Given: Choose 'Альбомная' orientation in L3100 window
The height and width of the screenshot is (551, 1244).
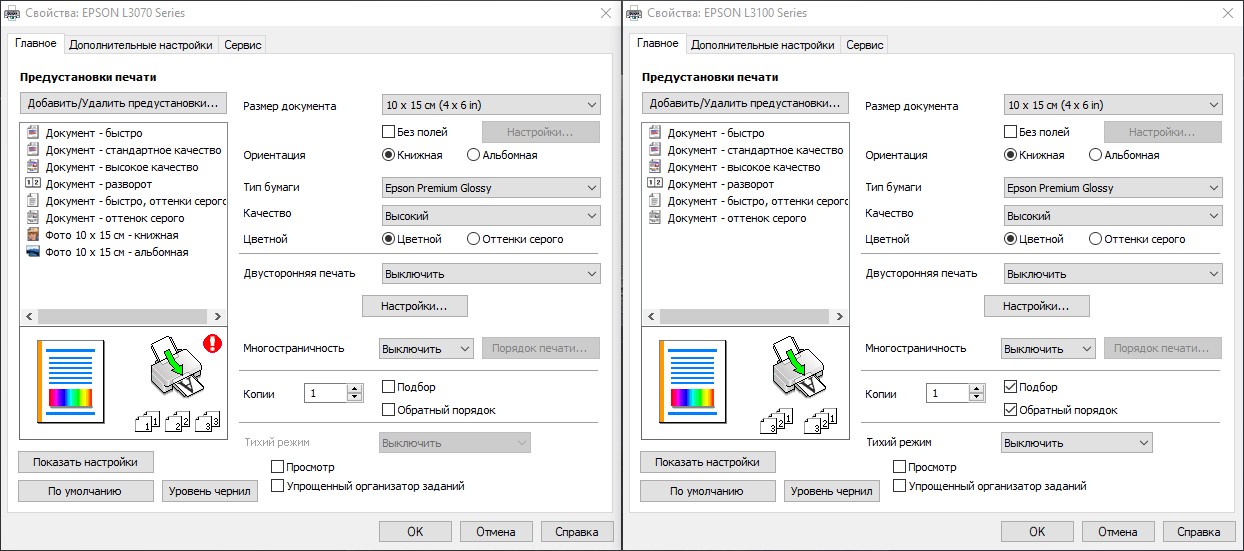Looking at the screenshot, I should pos(1096,155).
